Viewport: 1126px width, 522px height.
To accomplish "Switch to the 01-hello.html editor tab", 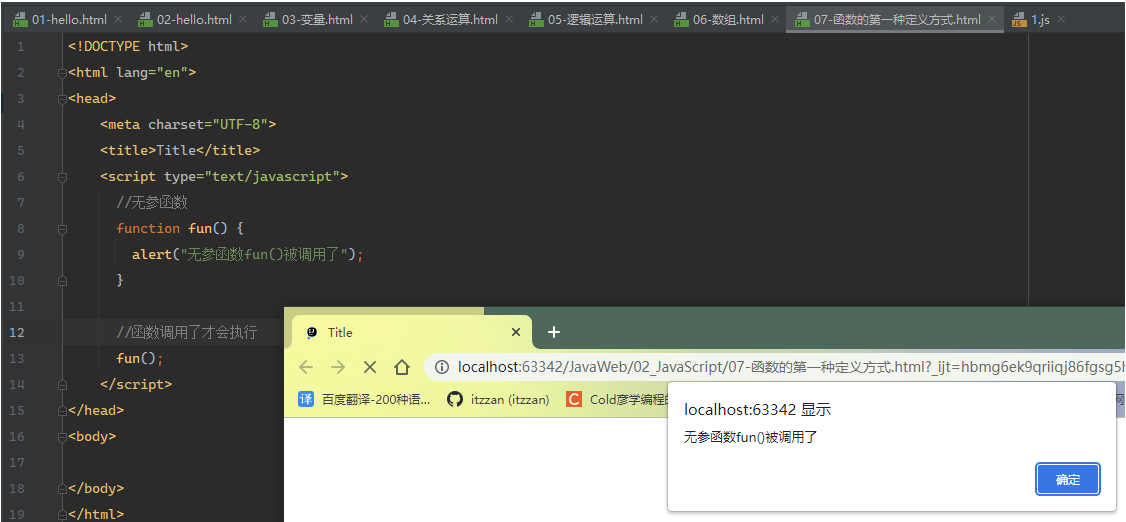I will pyautogui.click(x=61, y=19).
